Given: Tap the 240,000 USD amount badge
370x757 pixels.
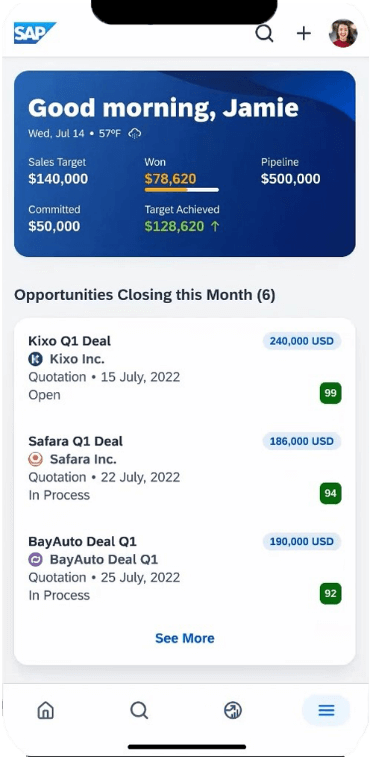Looking at the screenshot, I should point(302,341).
